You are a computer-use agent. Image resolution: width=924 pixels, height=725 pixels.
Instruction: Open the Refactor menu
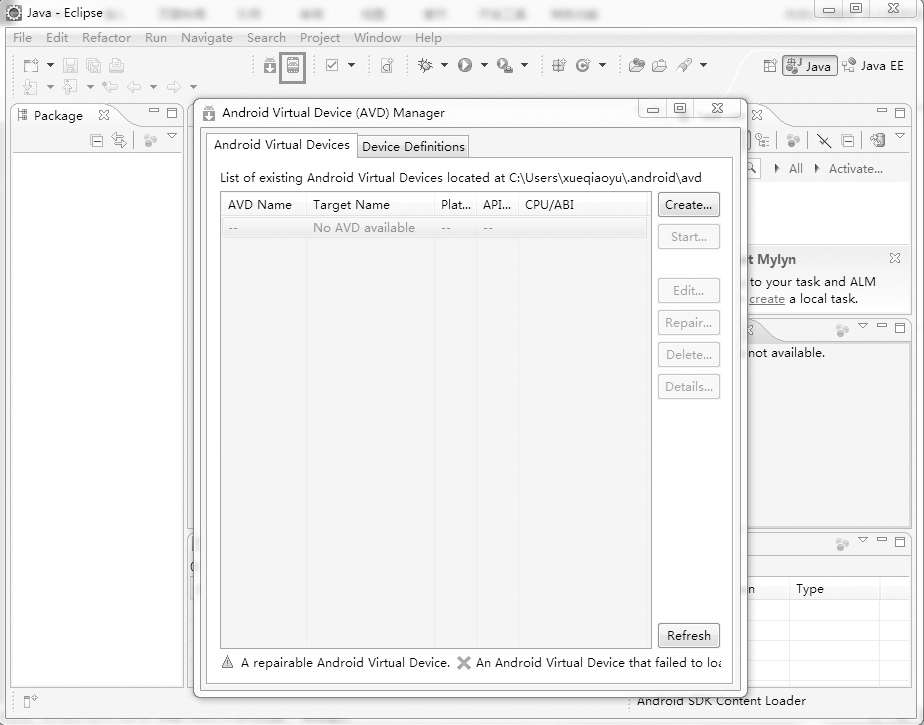pyautogui.click(x=107, y=38)
